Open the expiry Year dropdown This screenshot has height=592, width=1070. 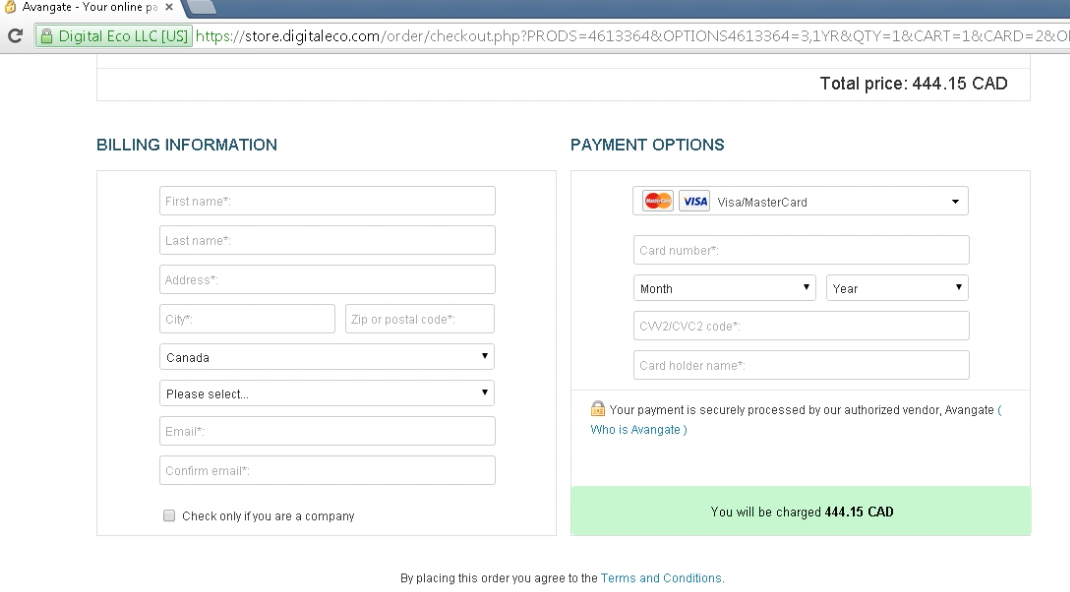coord(898,288)
